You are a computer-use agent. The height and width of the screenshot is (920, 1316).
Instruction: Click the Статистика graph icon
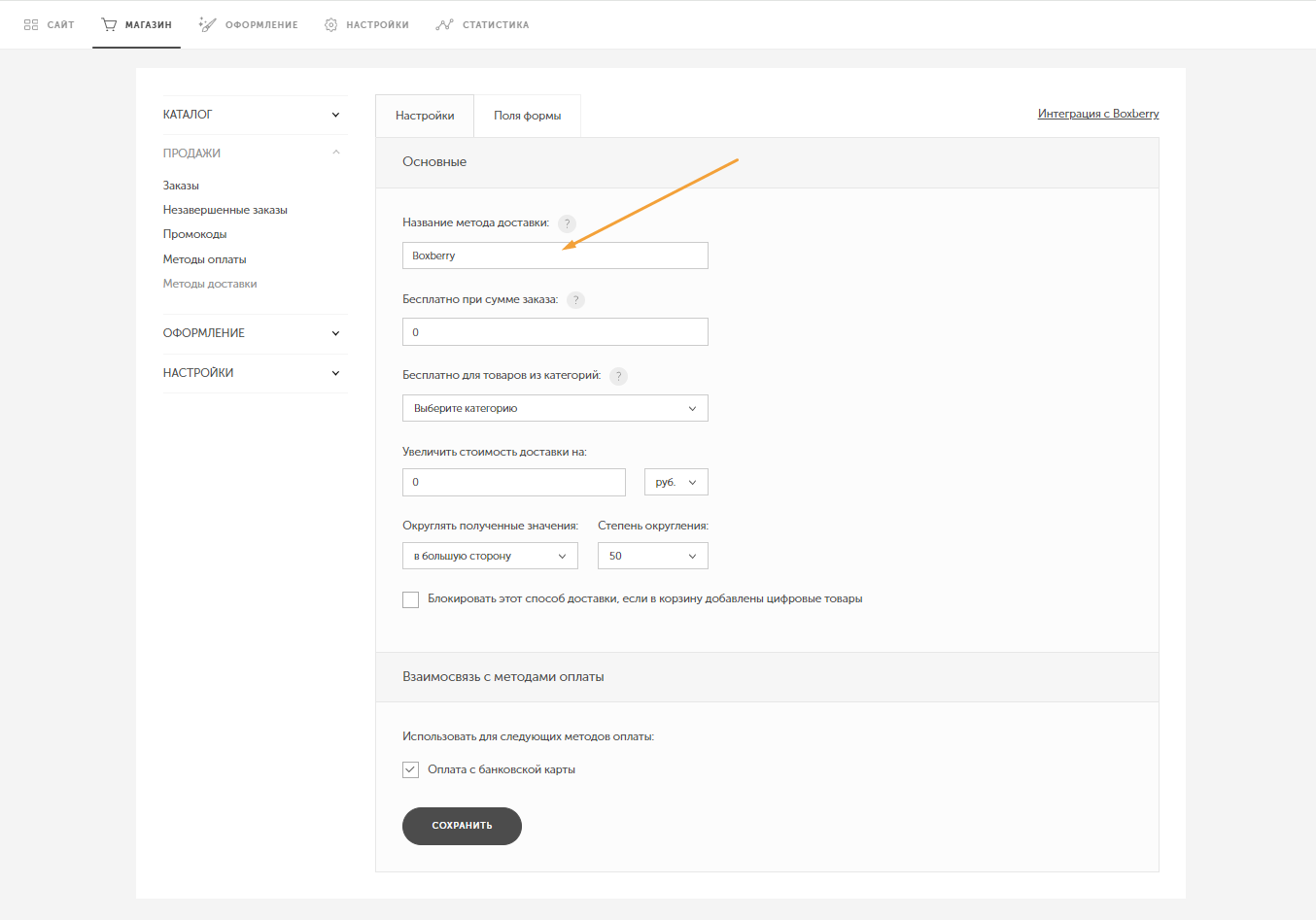(x=444, y=24)
